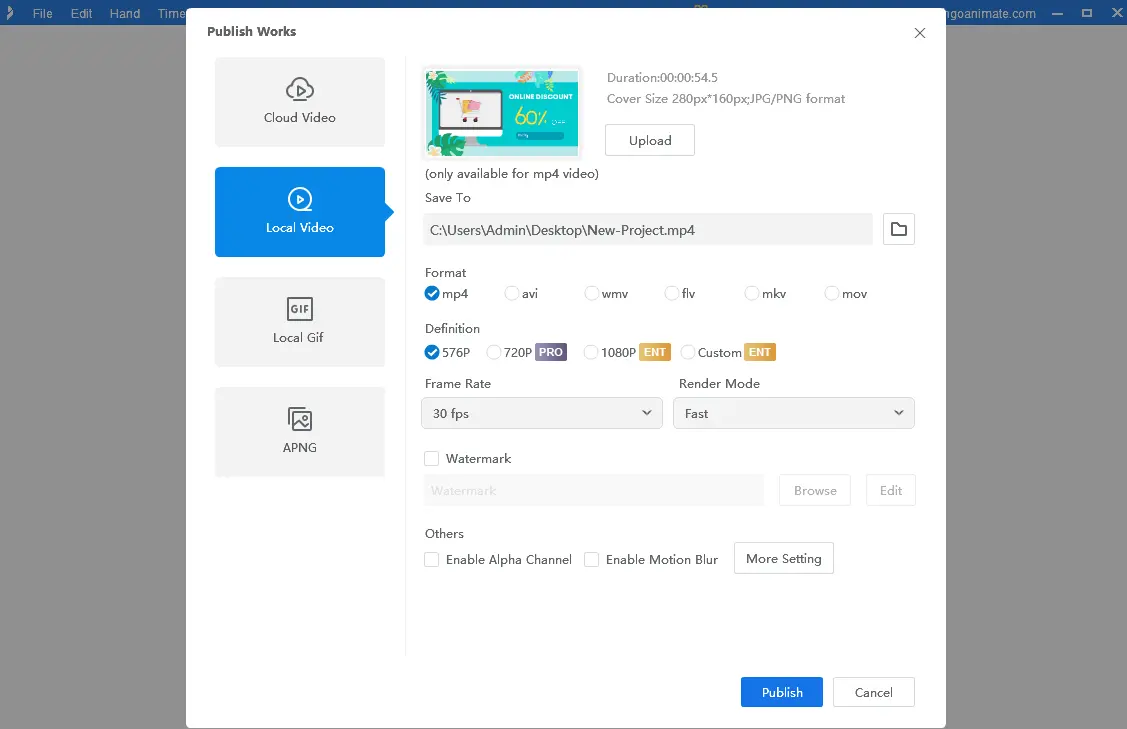Image resolution: width=1127 pixels, height=729 pixels.
Task: Open folder browser for save location
Action: coord(898,229)
